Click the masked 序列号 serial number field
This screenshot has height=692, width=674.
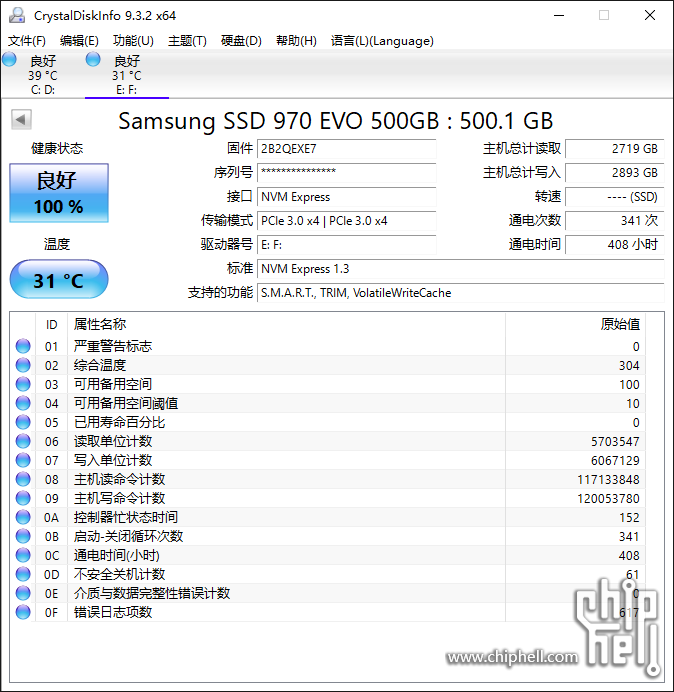[346, 173]
